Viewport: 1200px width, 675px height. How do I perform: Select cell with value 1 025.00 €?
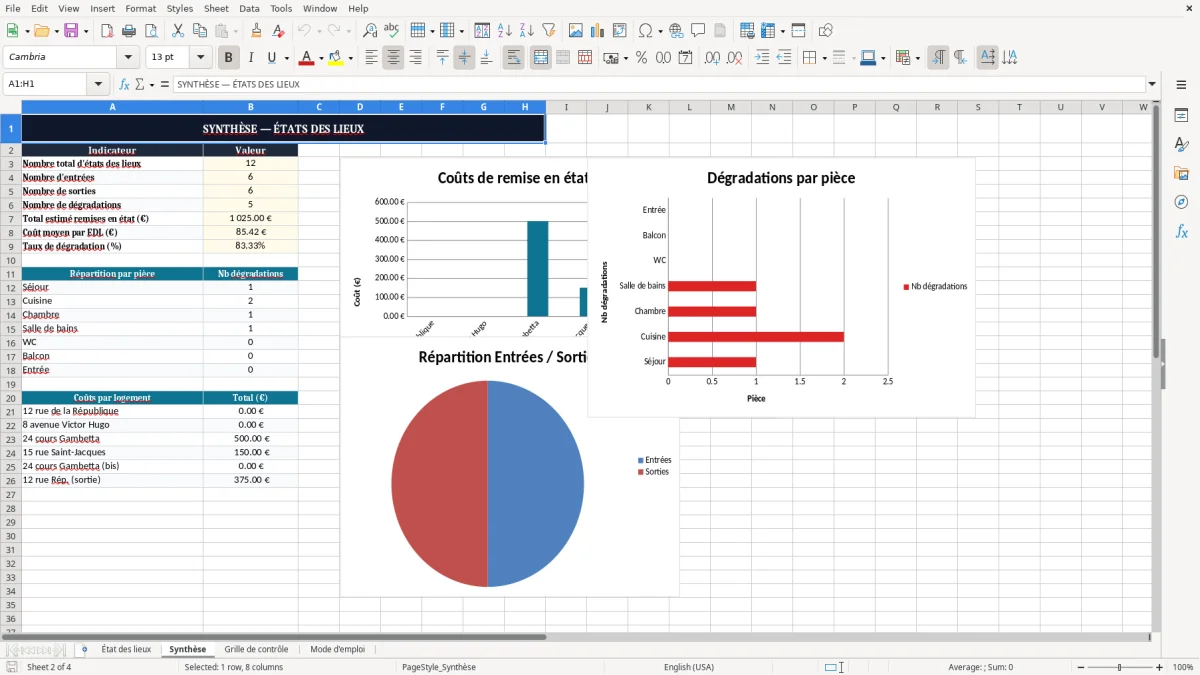pos(250,218)
